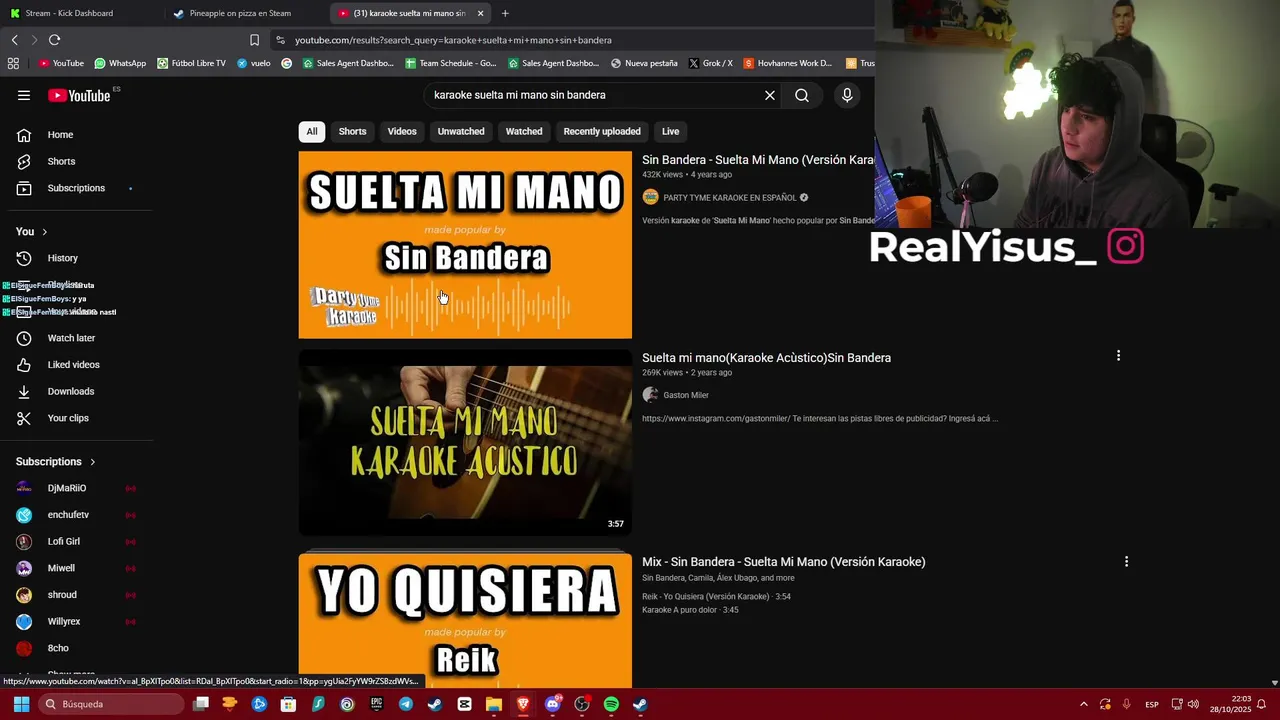Open Epic Games Launcher in taskbar

pyautogui.click(x=376, y=704)
